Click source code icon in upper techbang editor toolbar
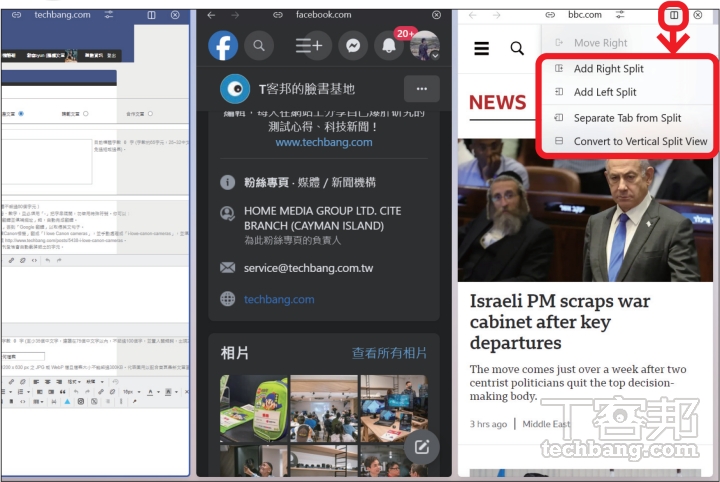 pos(34,260)
